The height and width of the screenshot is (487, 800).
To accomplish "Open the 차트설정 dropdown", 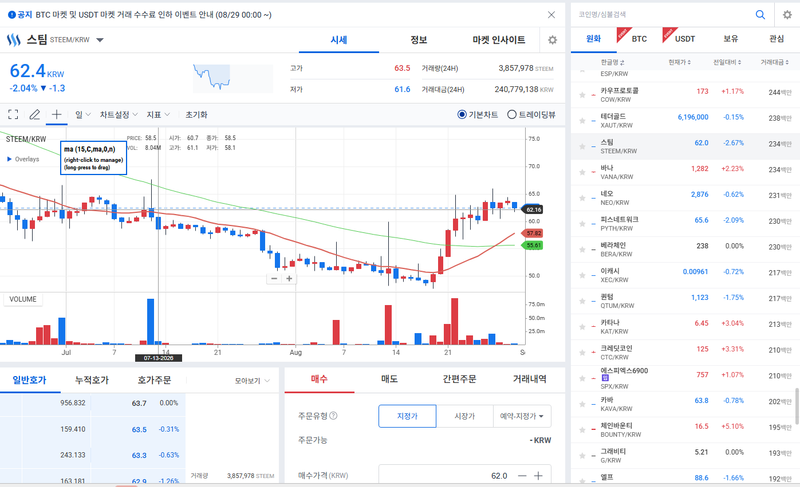I will pos(118,115).
